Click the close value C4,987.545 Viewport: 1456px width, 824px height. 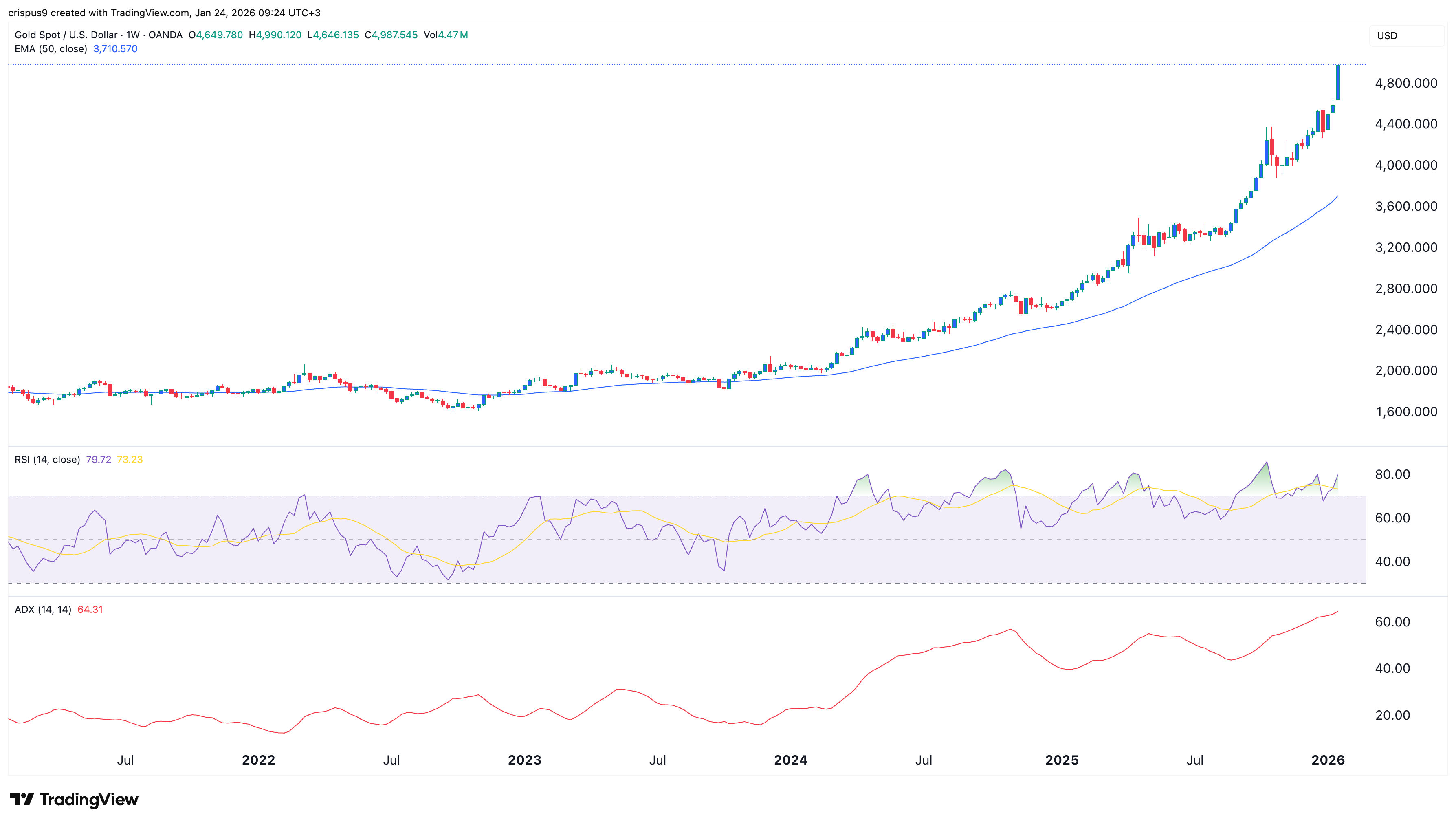click(391, 35)
